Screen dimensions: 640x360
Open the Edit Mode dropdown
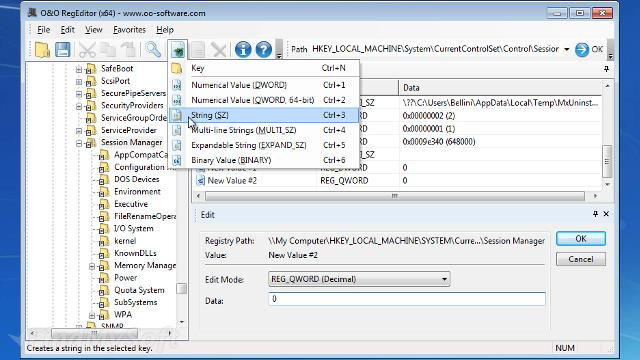(x=359, y=279)
